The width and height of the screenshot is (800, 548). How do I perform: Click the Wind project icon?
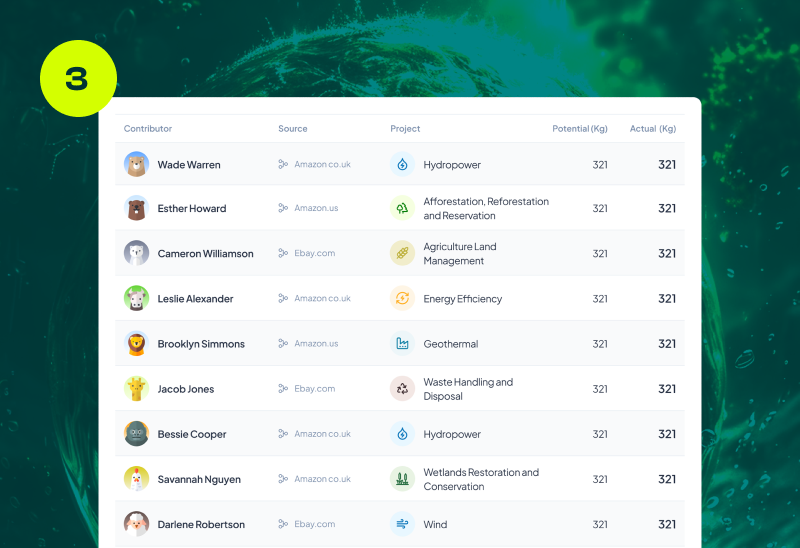click(402, 524)
